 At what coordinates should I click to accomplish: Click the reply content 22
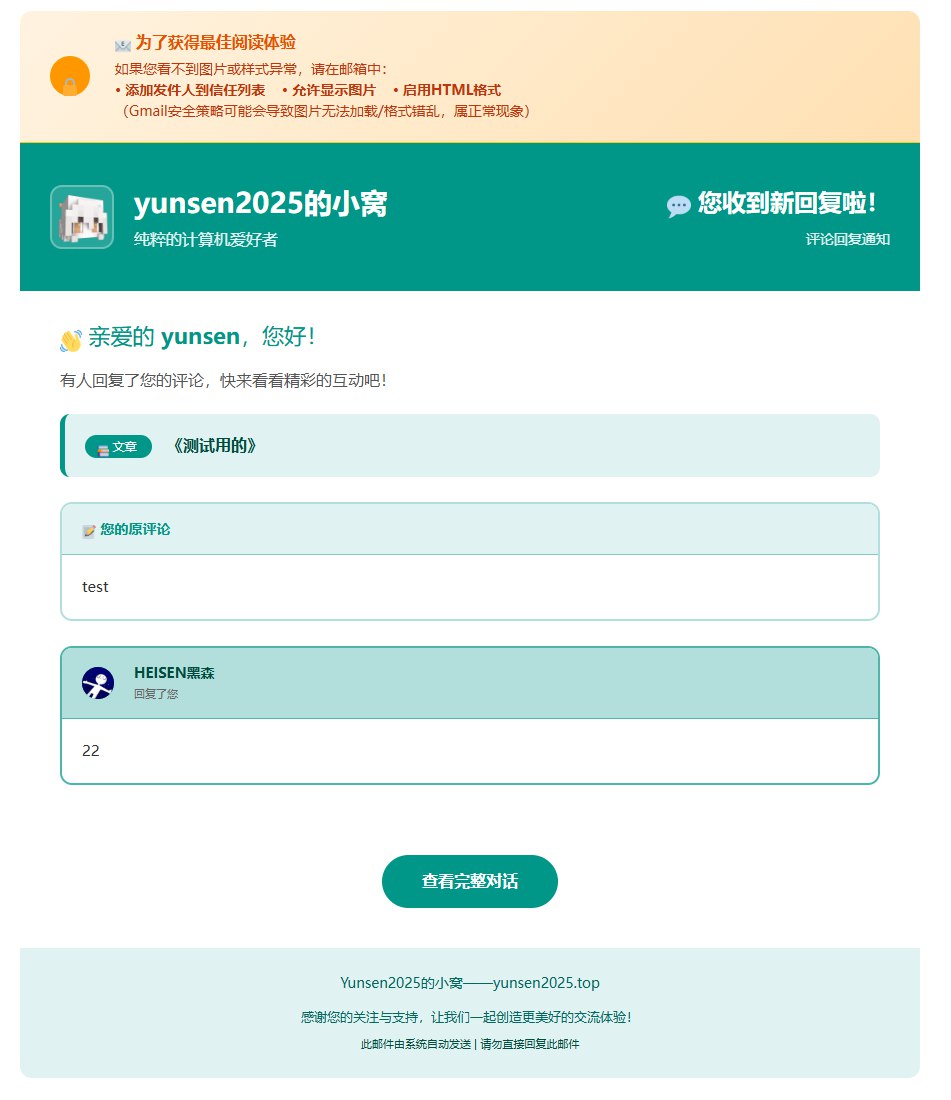click(90, 750)
